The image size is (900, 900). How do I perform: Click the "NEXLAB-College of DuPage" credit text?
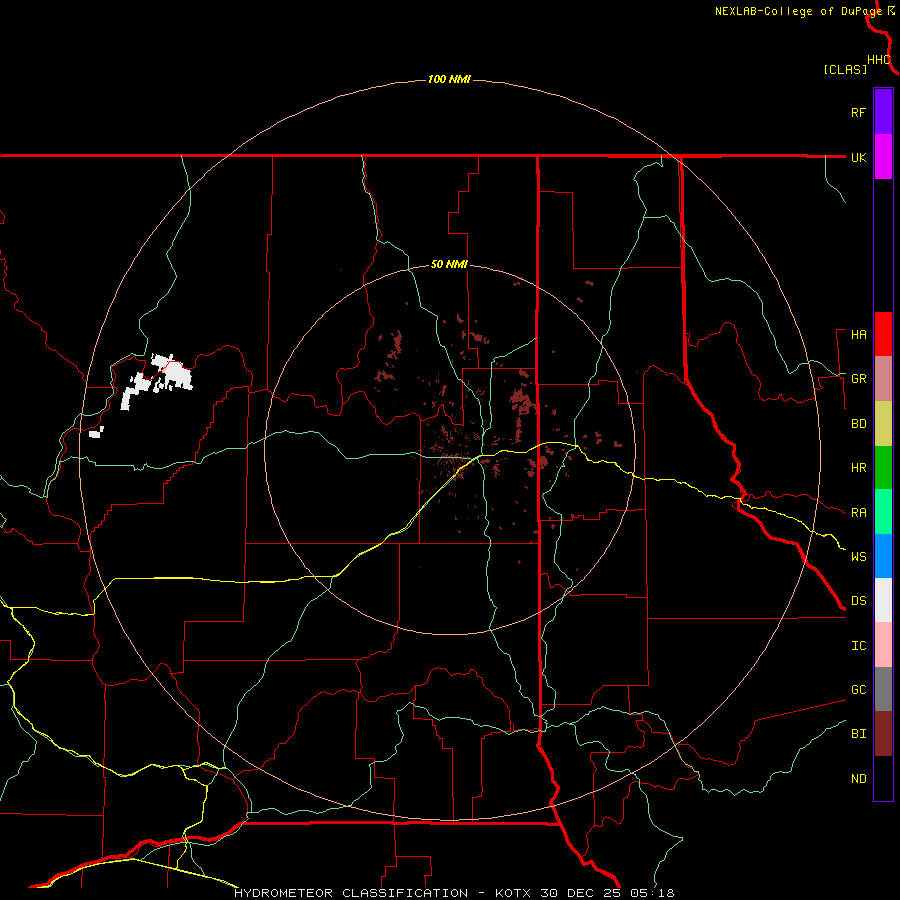[798, 11]
